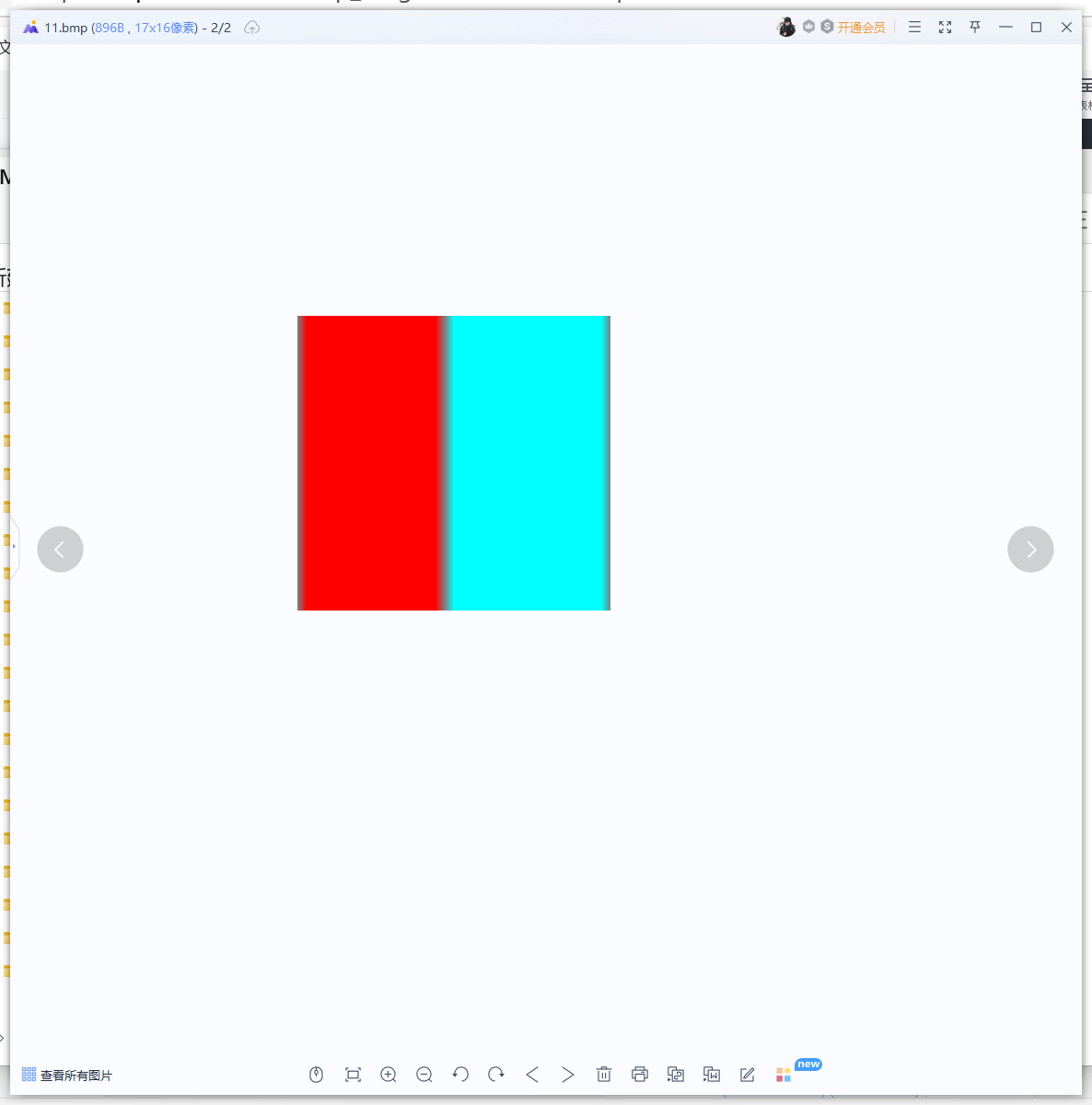The width and height of the screenshot is (1092, 1105).
Task: Go to previous image in bottom toolbar
Action: coord(532,1075)
